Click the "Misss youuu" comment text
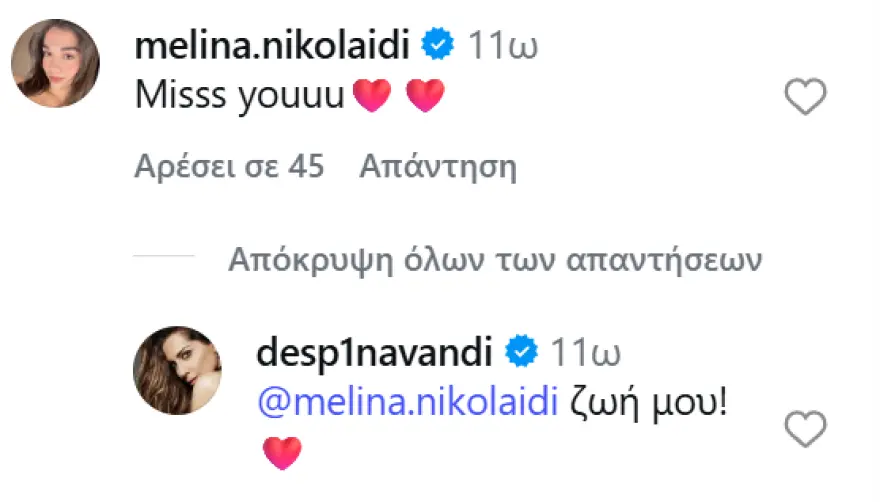Viewport: 880px width, 502px height. click(x=238, y=98)
